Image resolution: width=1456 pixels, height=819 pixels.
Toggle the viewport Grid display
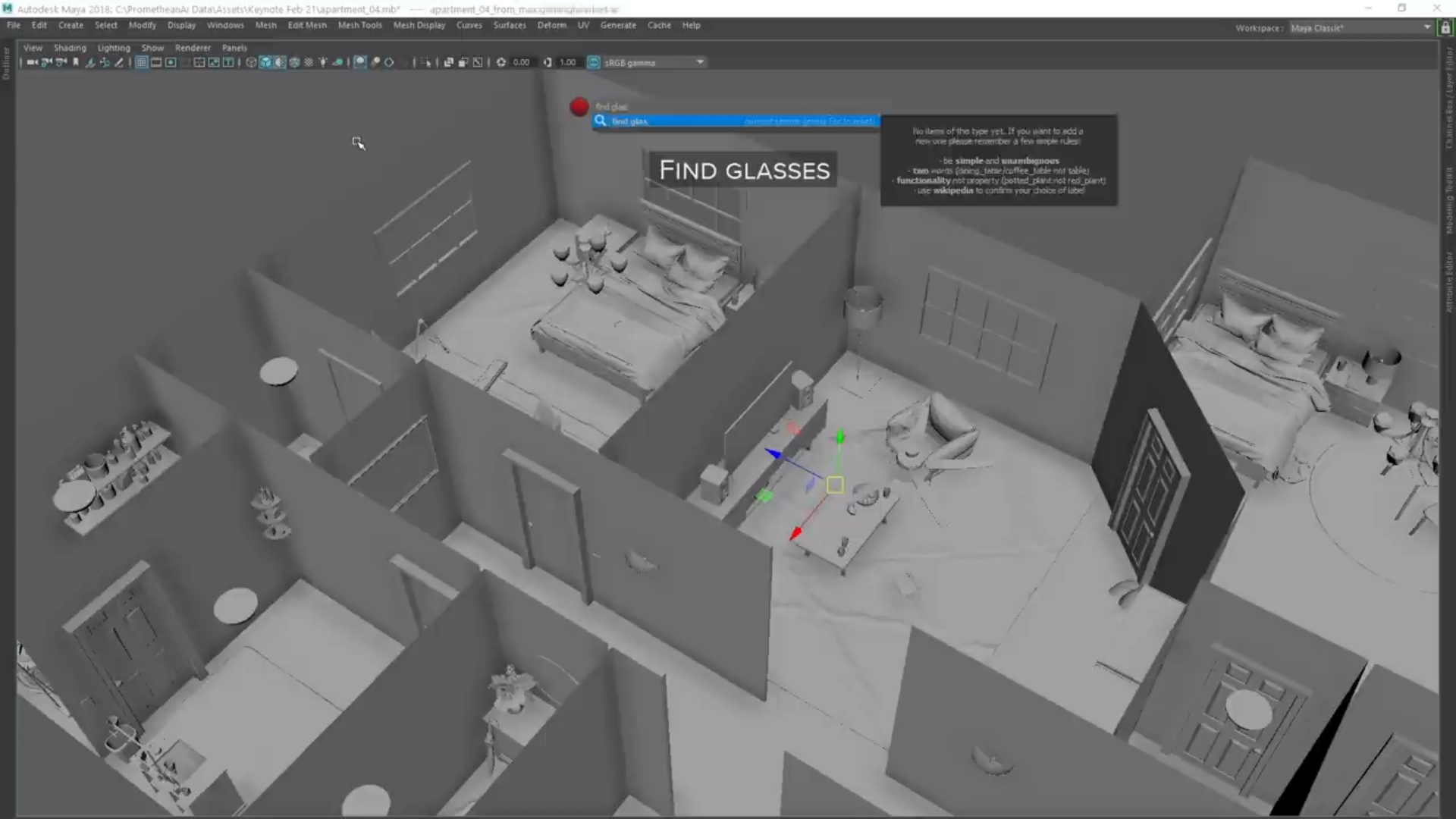tap(141, 62)
